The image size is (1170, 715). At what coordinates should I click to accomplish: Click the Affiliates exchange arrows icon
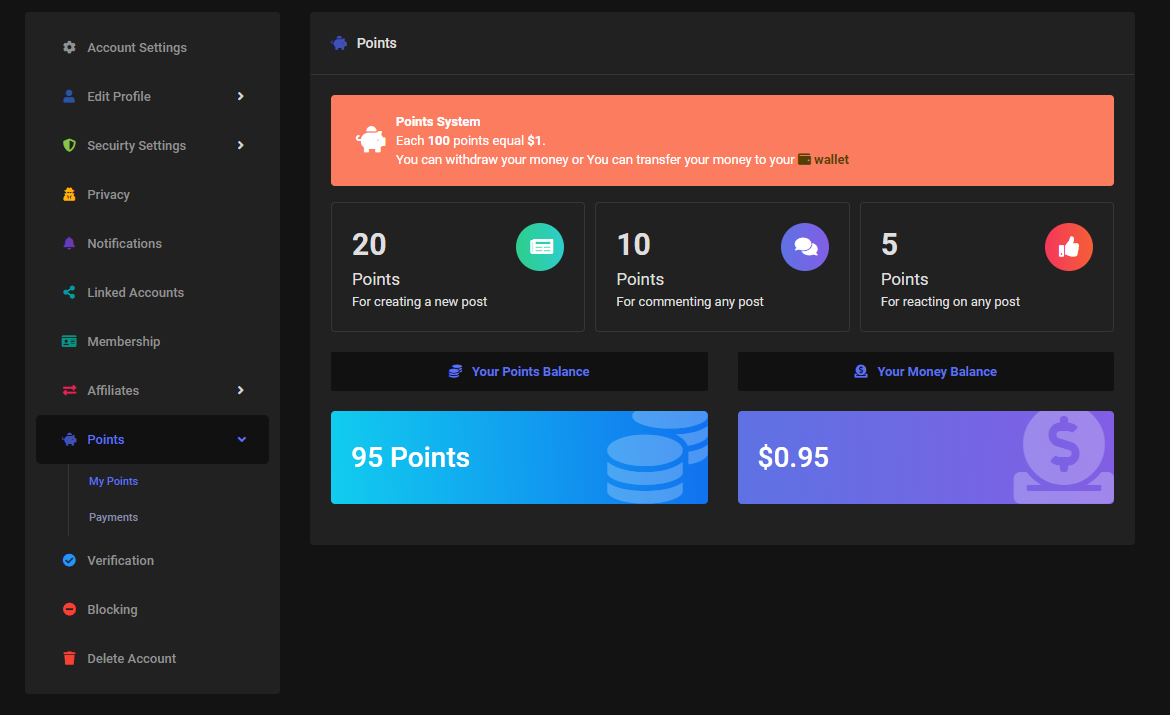tap(69, 390)
